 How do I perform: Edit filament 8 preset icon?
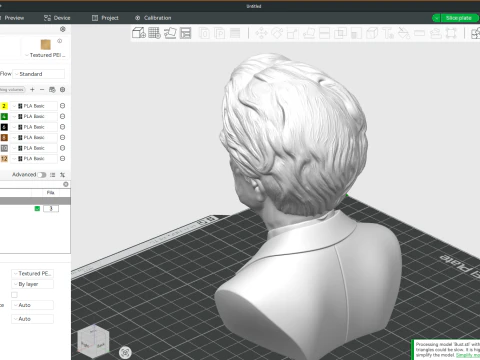coord(62,137)
